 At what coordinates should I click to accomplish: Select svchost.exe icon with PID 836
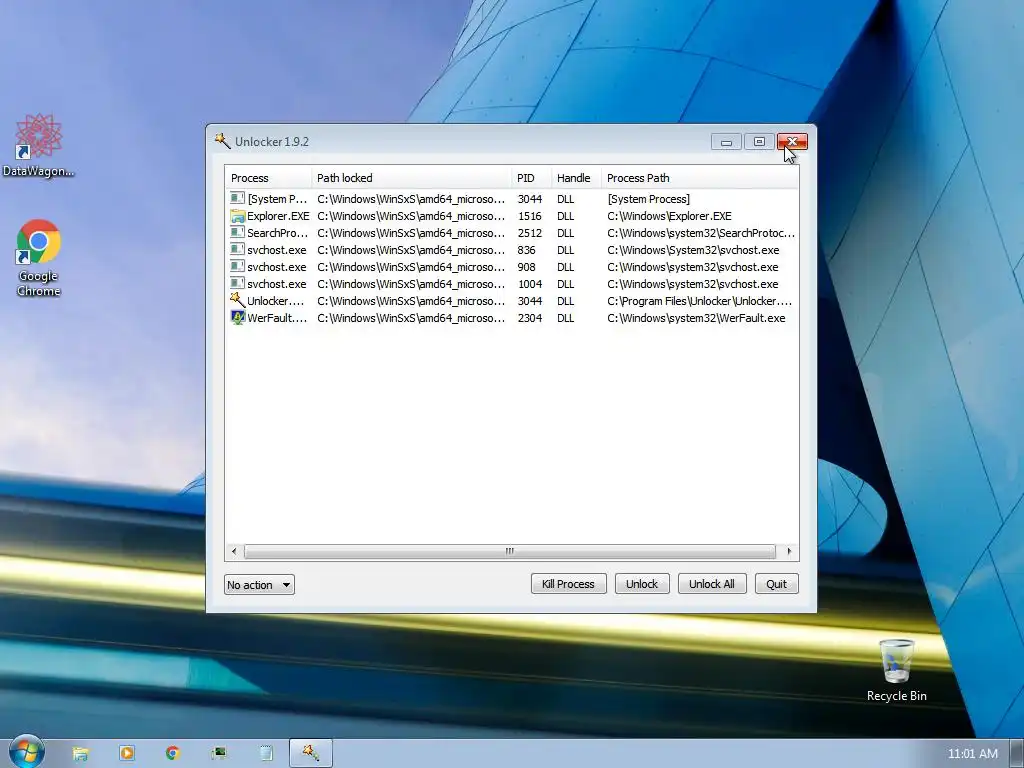(238, 249)
